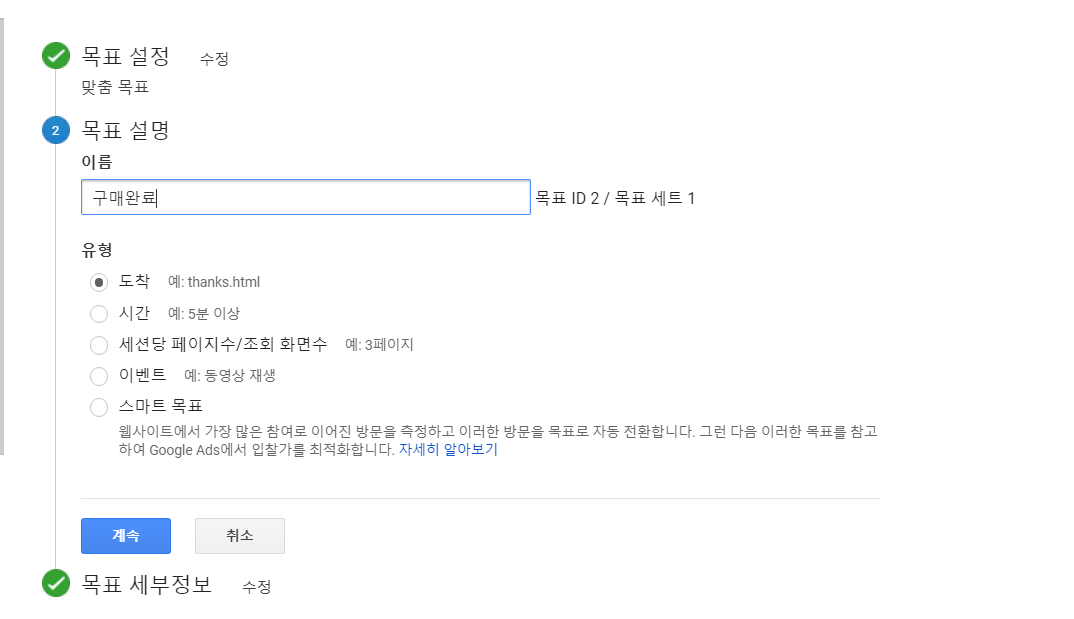
Task: Click 수정 next to 목표 세부정보
Action: pyautogui.click(x=257, y=587)
